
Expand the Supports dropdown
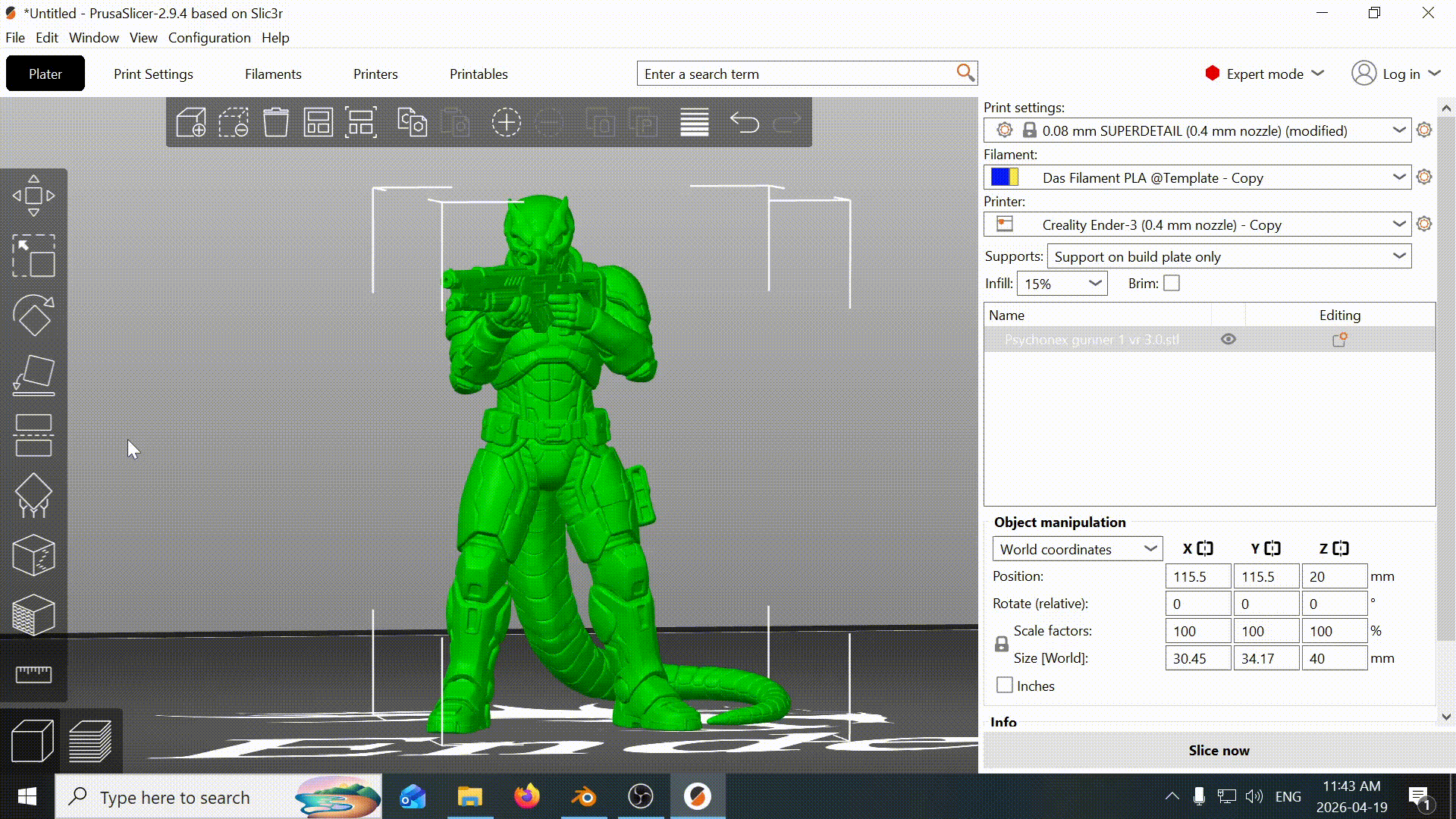1228,256
